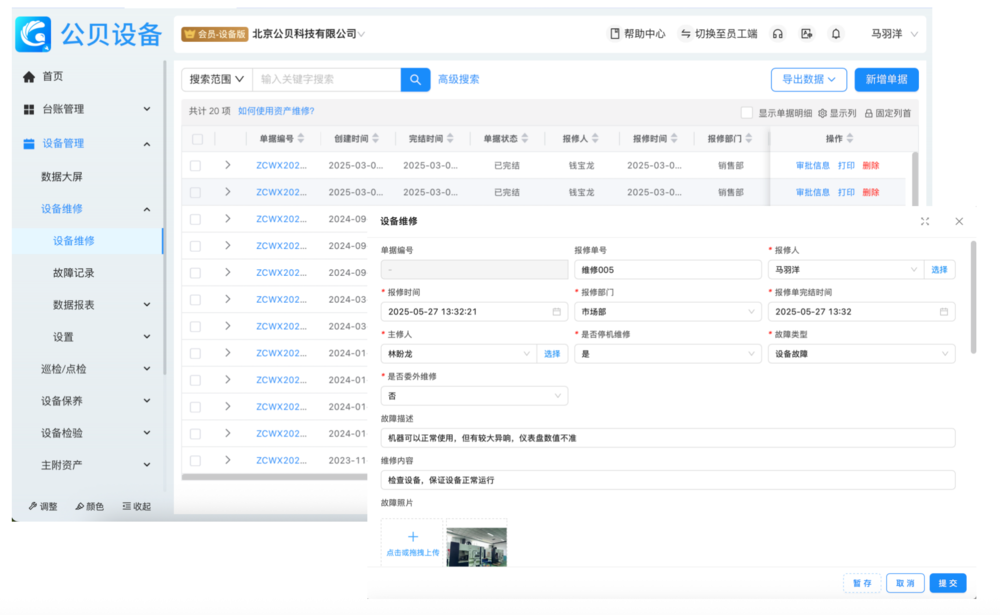Click the 固定列首 lock icon to freeze header
The width and height of the screenshot is (1000, 615).
(869, 112)
